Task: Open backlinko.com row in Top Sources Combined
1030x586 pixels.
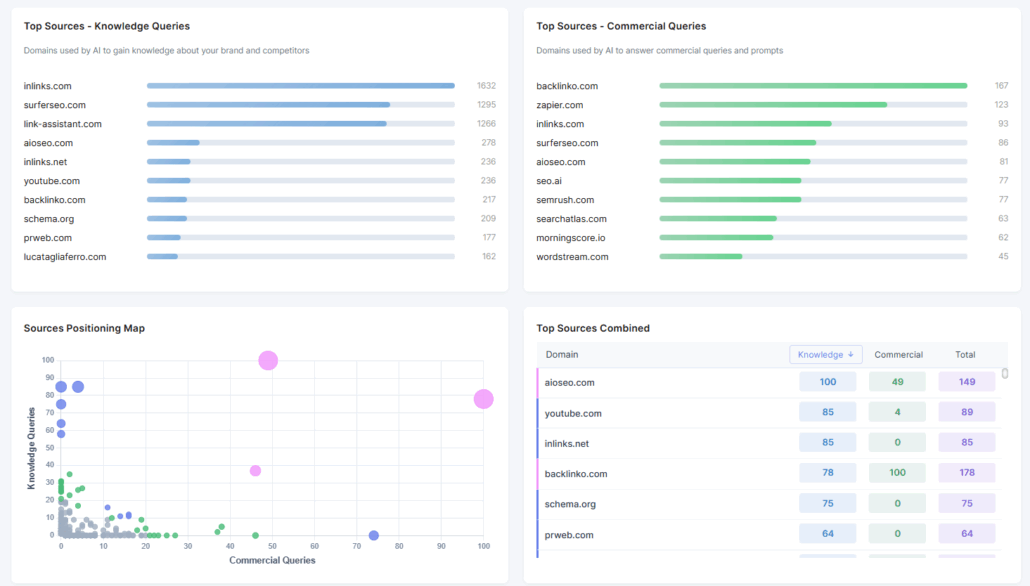Action: pos(769,473)
